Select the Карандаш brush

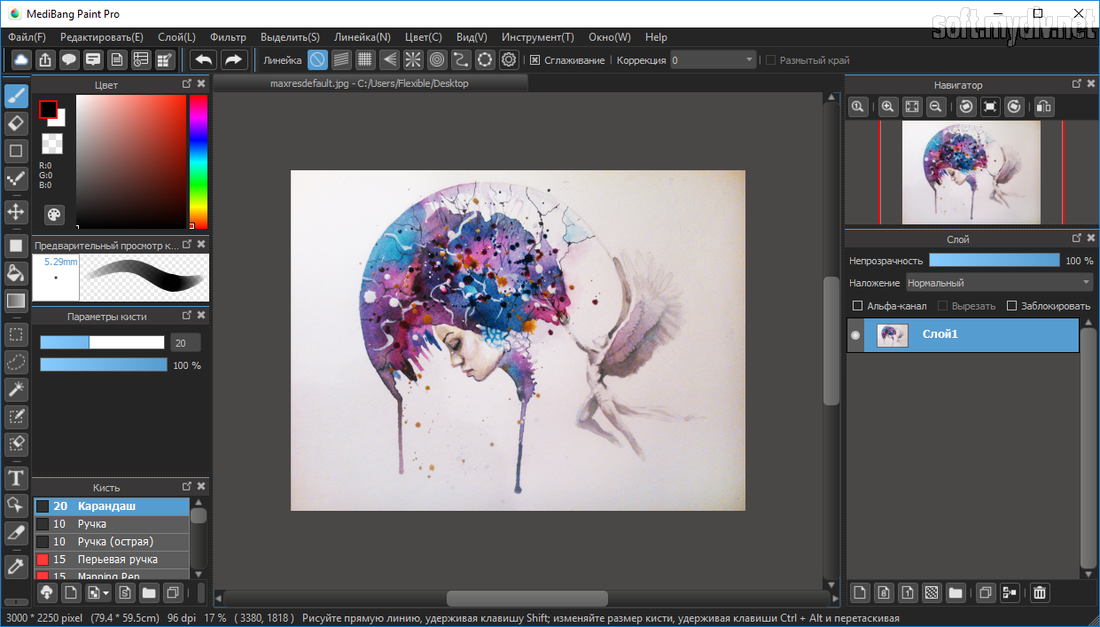112,506
